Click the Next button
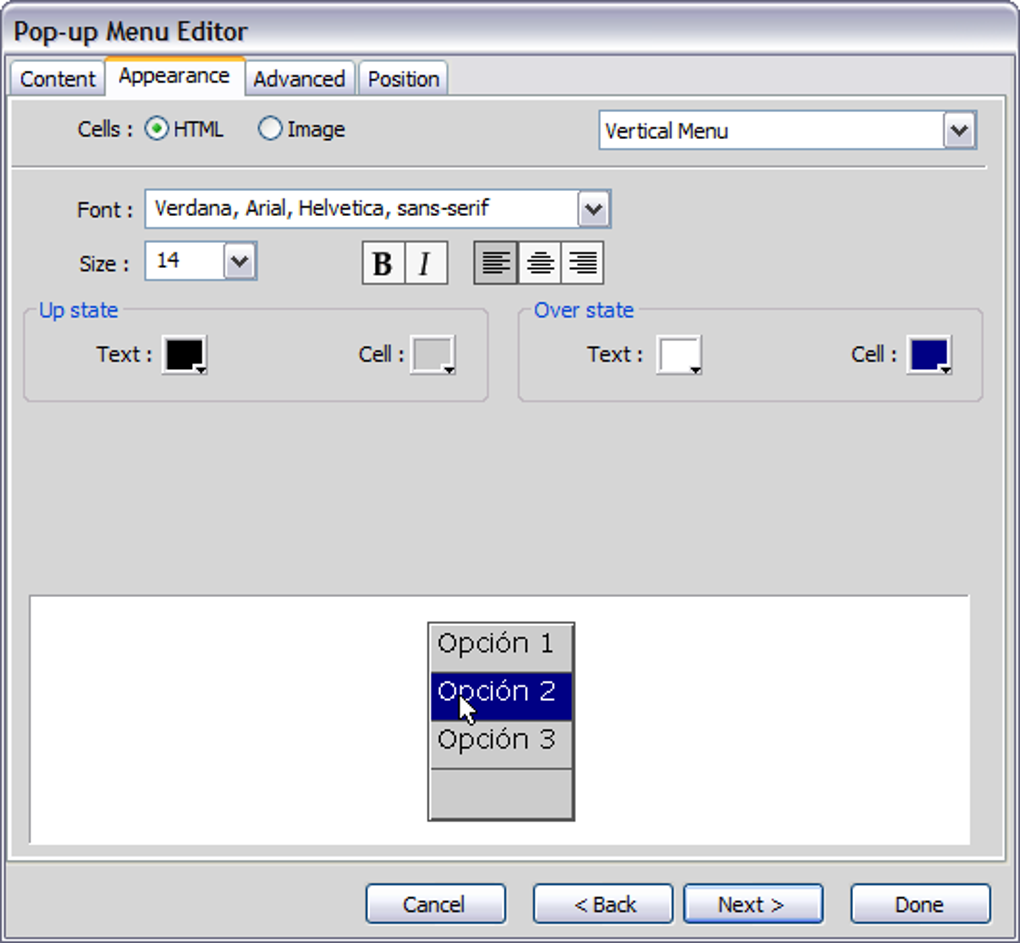The width and height of the screenshot is (1020, 943). tap(753, 904)
